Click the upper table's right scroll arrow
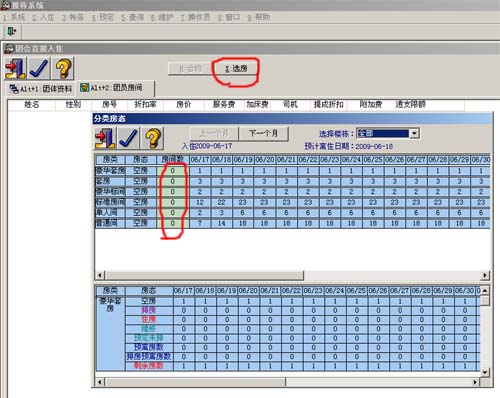Screen dimensions: 500x398 485,275
